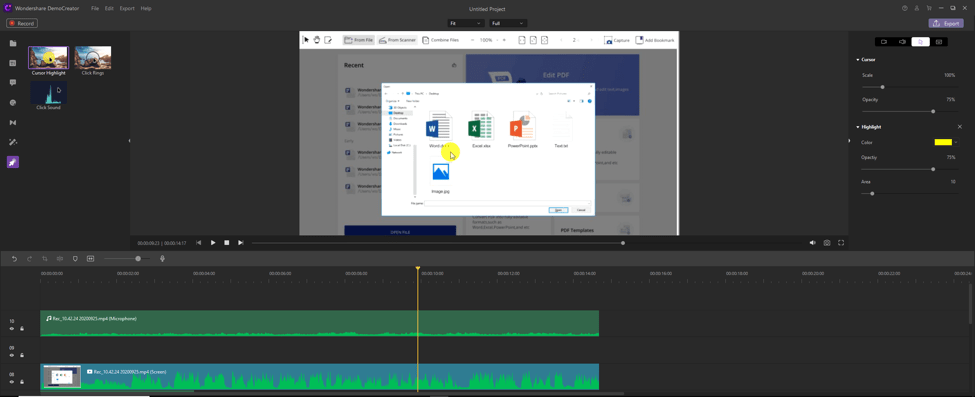The image size is (975, 397).
Task: Toggle visibility of track 08
Action: [12, 381]
